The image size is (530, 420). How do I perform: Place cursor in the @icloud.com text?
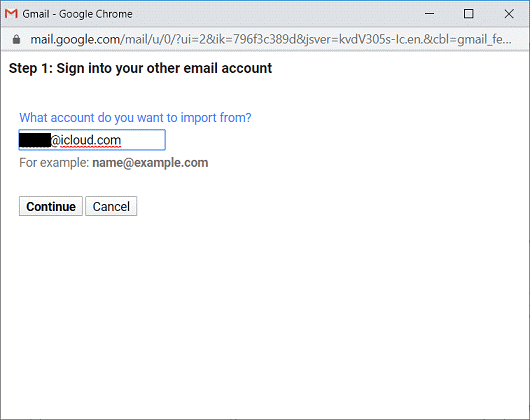[x=86, y=140]
